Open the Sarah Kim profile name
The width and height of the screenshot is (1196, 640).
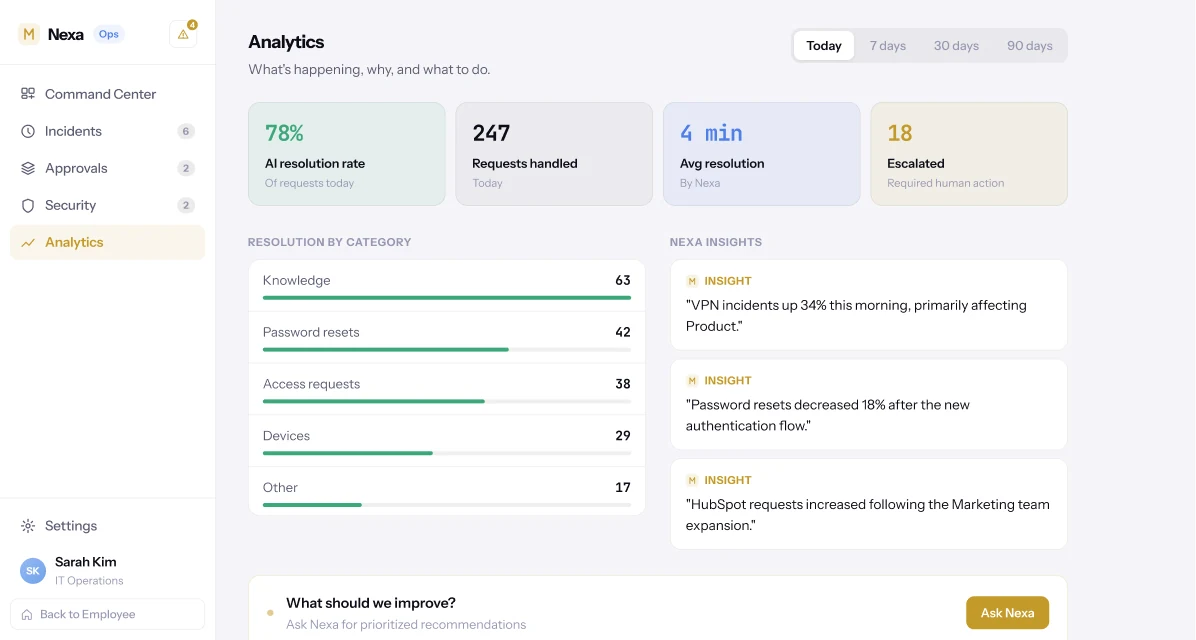(85, 562)
